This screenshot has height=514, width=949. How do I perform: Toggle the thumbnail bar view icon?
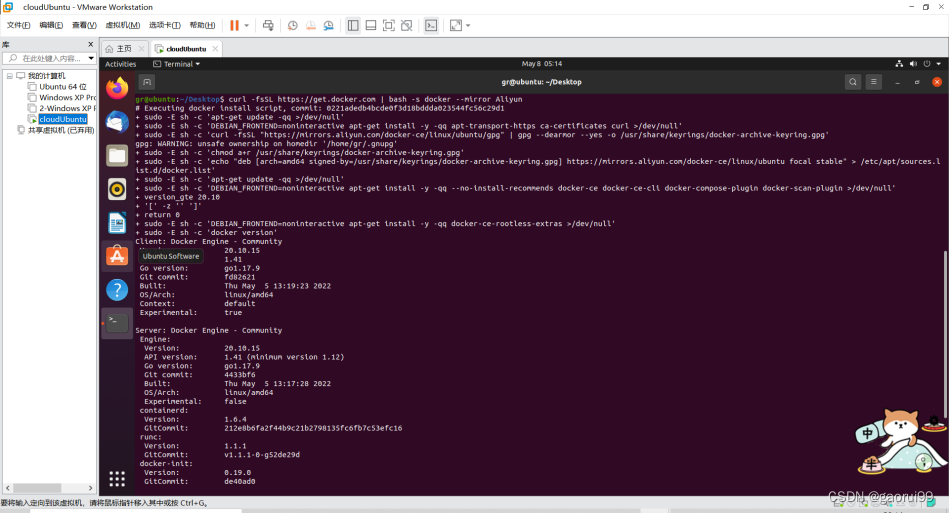(x=371, y=25)
